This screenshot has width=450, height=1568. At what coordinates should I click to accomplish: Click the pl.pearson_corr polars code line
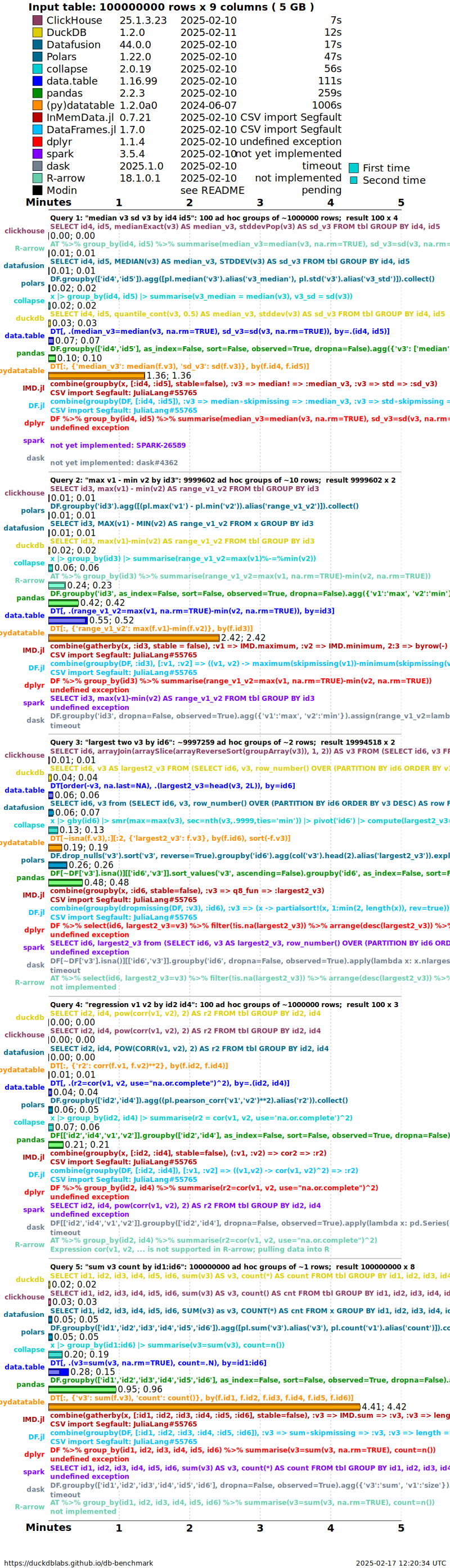pyautogui.click(x=199, y=1100)
